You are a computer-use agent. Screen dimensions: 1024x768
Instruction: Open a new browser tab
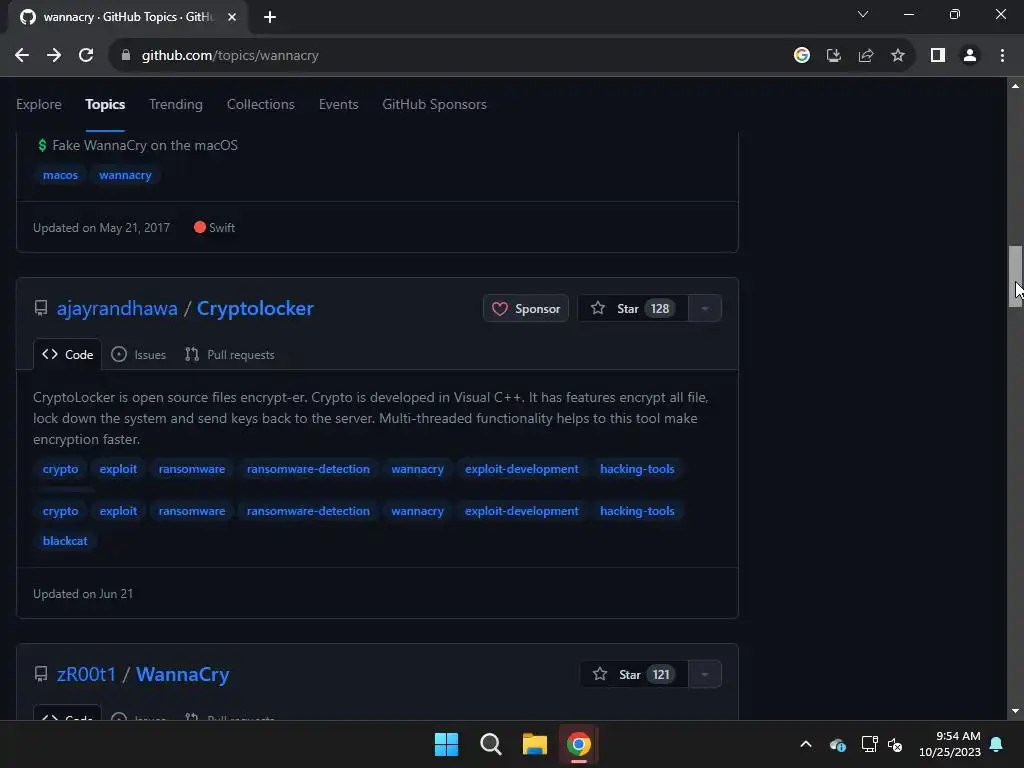point(270,17)
